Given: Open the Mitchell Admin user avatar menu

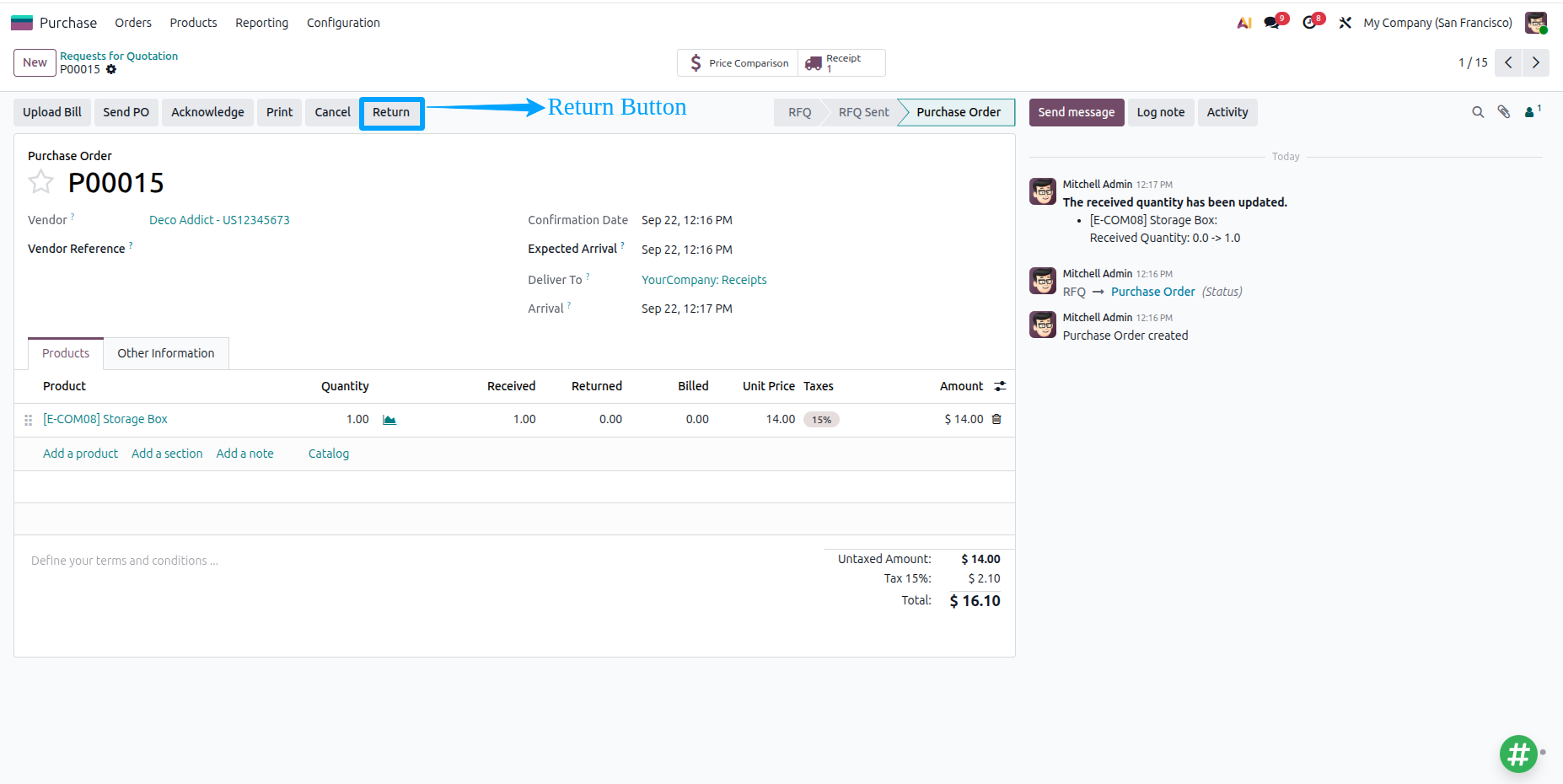Looking at the screenshot, I should (1536, 23).
